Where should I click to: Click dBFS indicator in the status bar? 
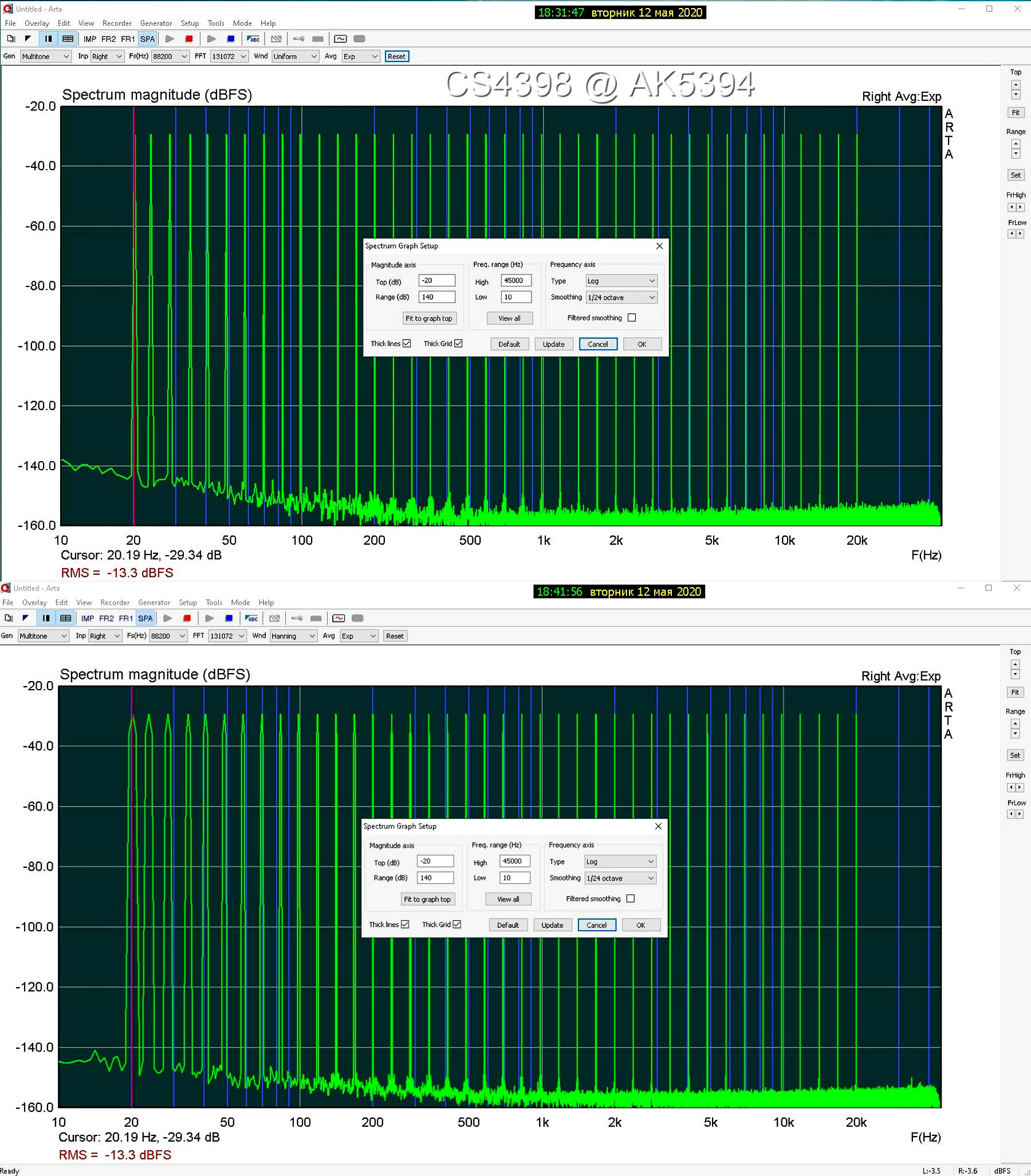(1002, 1170)
